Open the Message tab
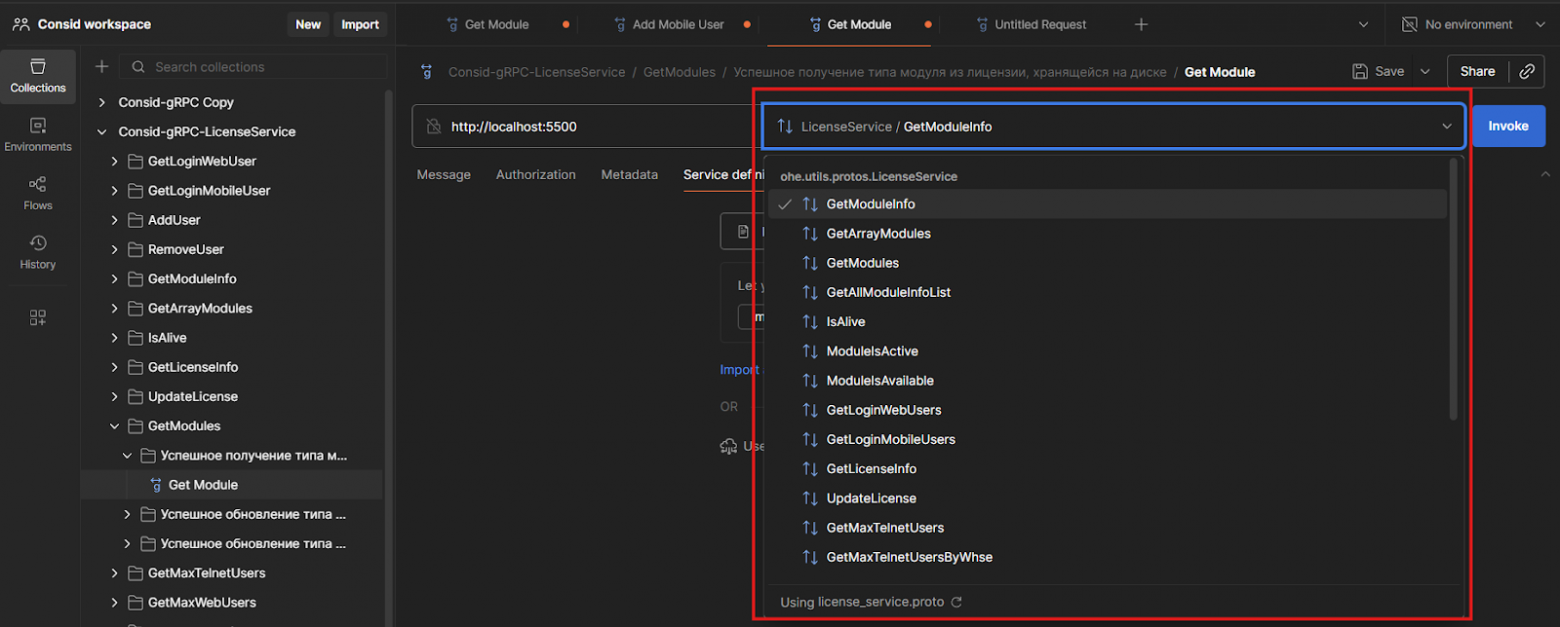The image size is (1560, 627). [x=444, y=174]
